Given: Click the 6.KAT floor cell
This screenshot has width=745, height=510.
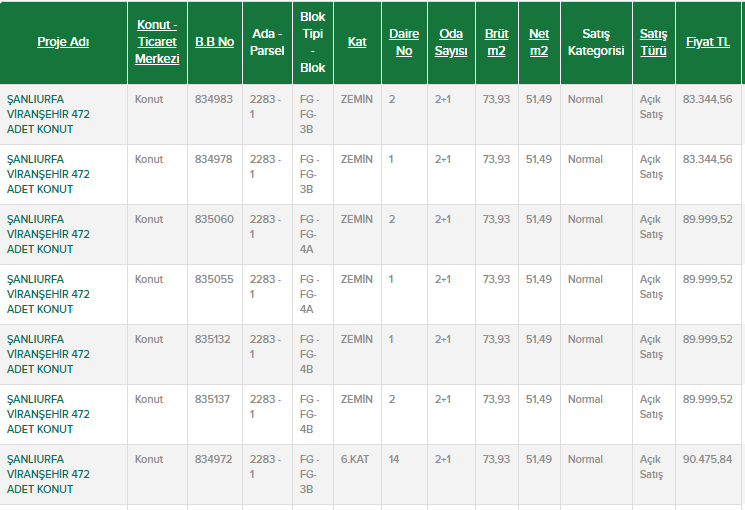Looking at the screenshot, I should tap(356, 460).
